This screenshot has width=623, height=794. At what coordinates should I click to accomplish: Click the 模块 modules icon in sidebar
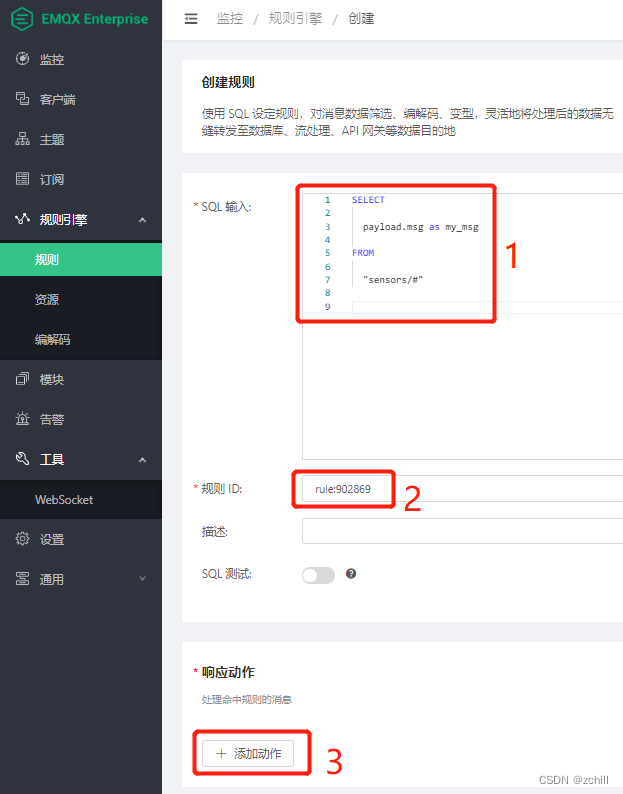pos(22,379)
